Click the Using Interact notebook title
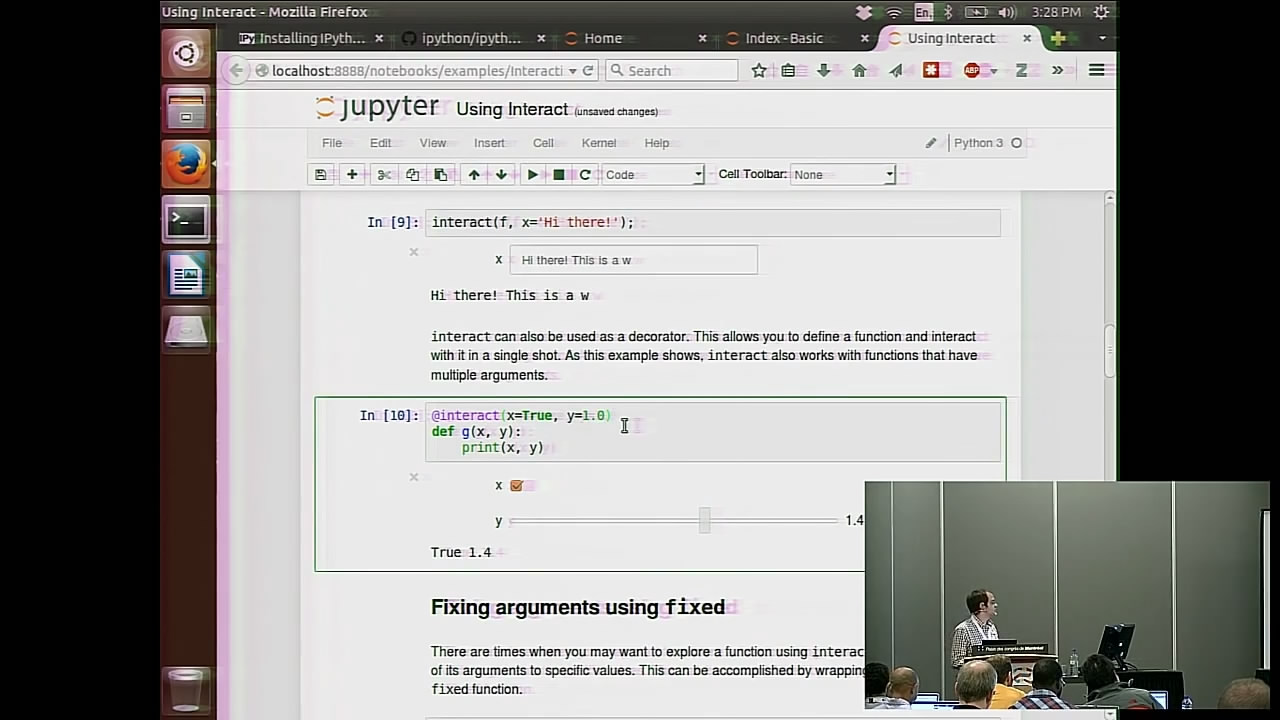This screenshot has height=720, width=1280. pyautogui.click(x=511, y=110)
